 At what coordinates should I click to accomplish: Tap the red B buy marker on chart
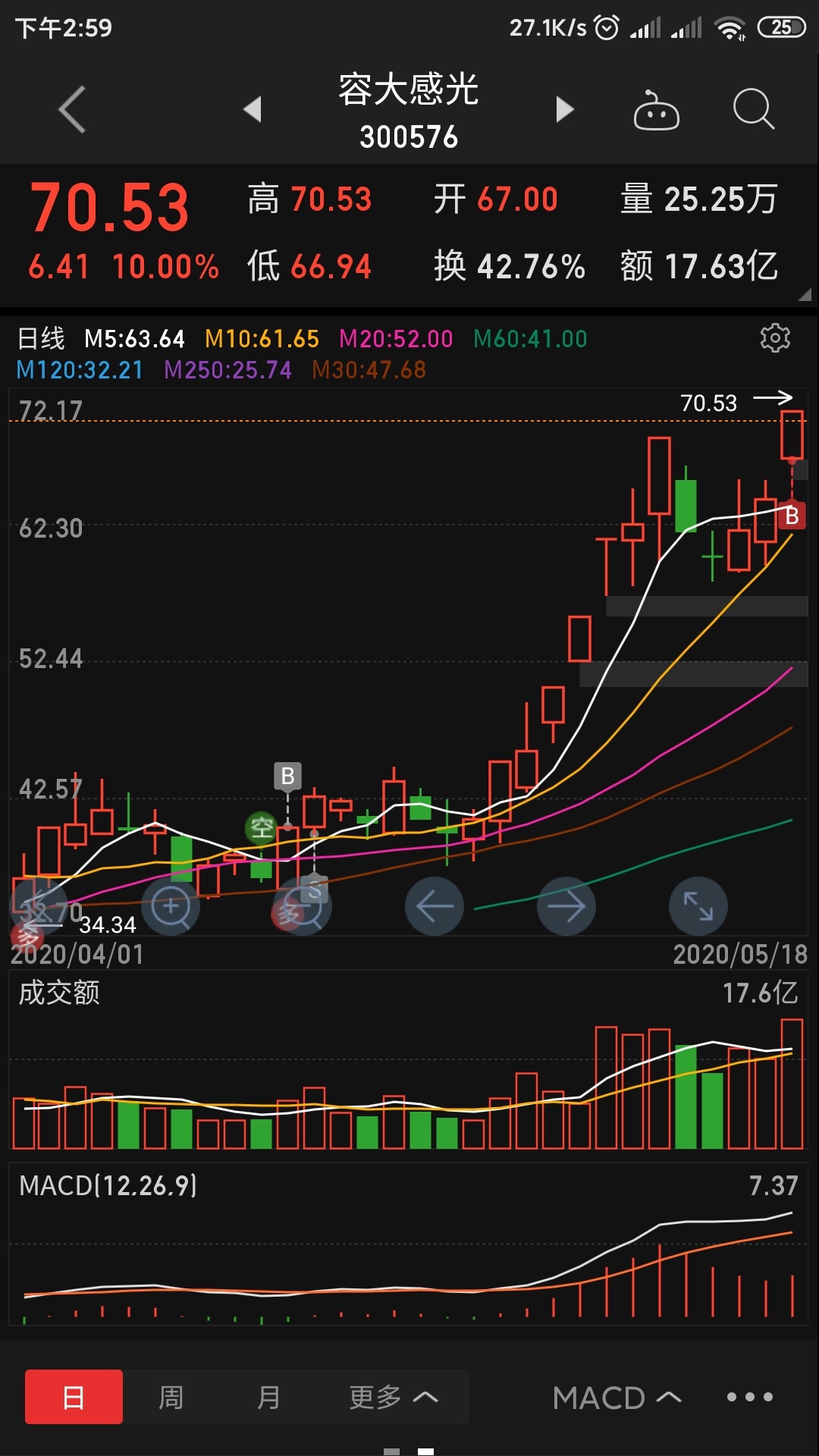(792, 516)
